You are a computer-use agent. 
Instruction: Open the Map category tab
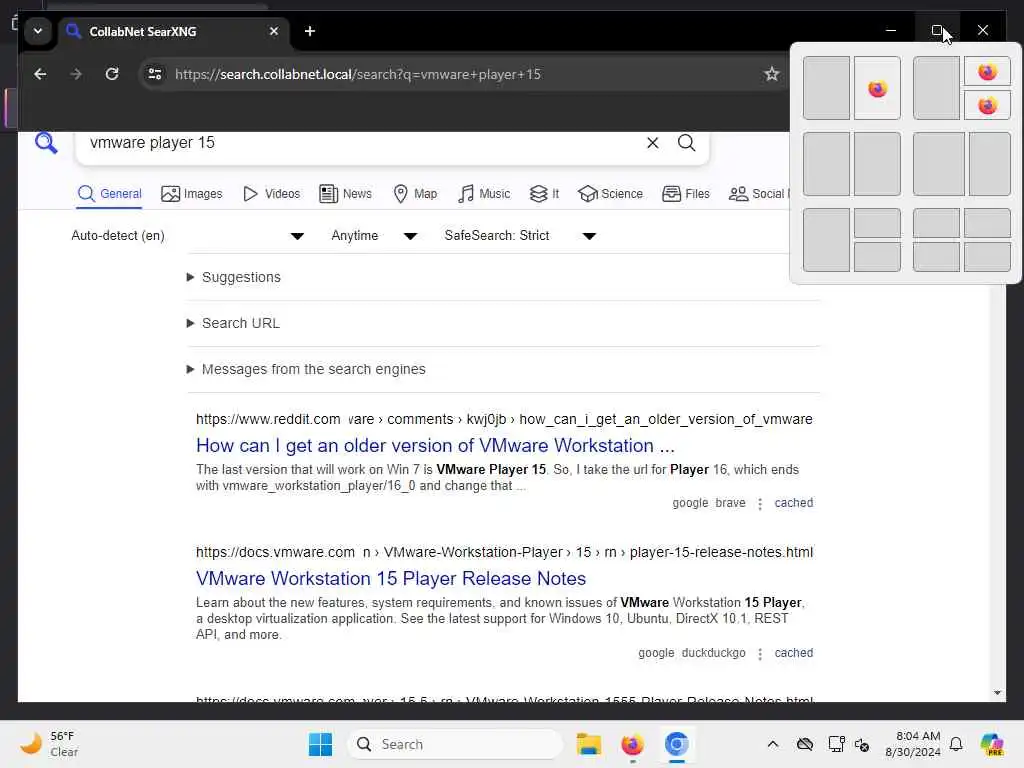(415, 194)
